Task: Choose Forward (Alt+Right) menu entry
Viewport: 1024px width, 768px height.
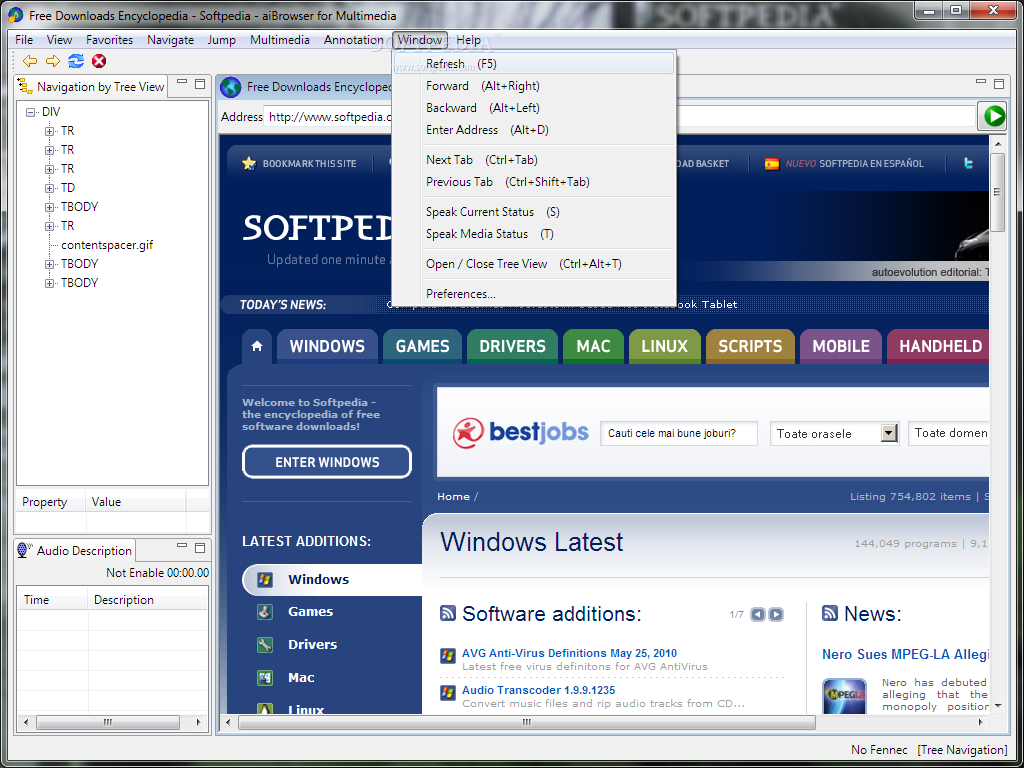Action: coord(534,86)
